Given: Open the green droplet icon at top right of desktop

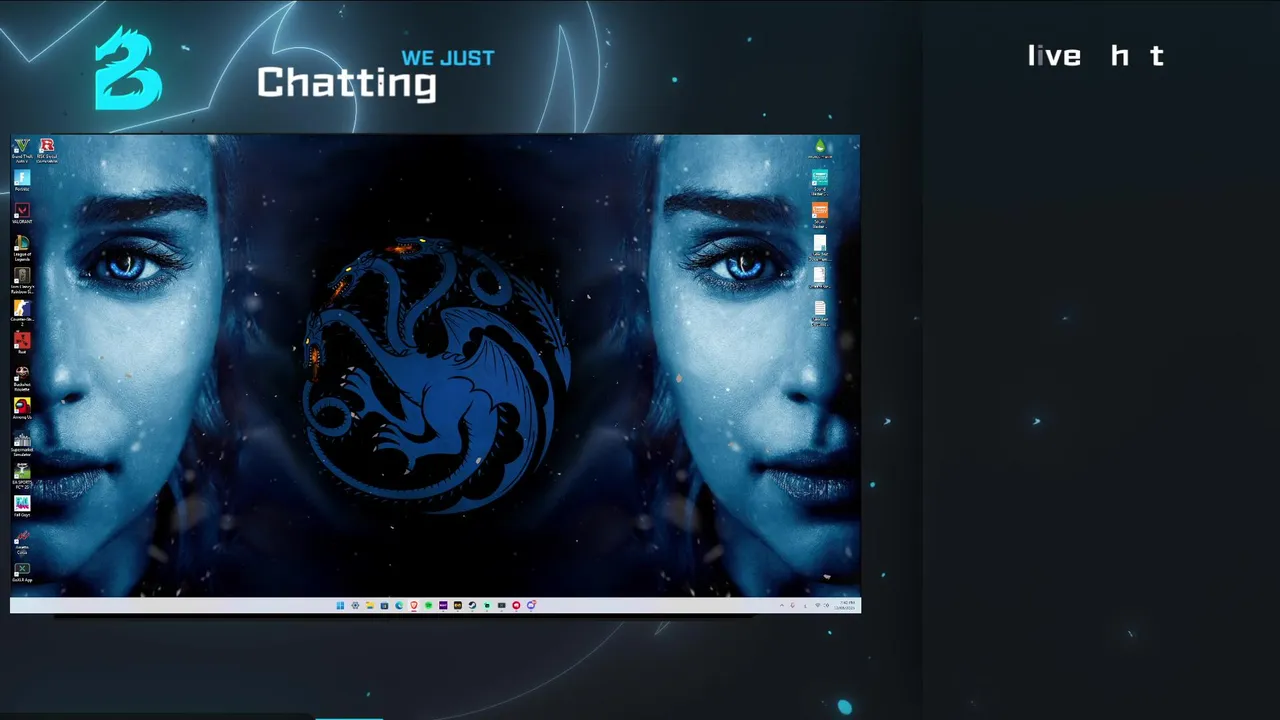Looking at the screenshot, I should [x=820, y=149].
